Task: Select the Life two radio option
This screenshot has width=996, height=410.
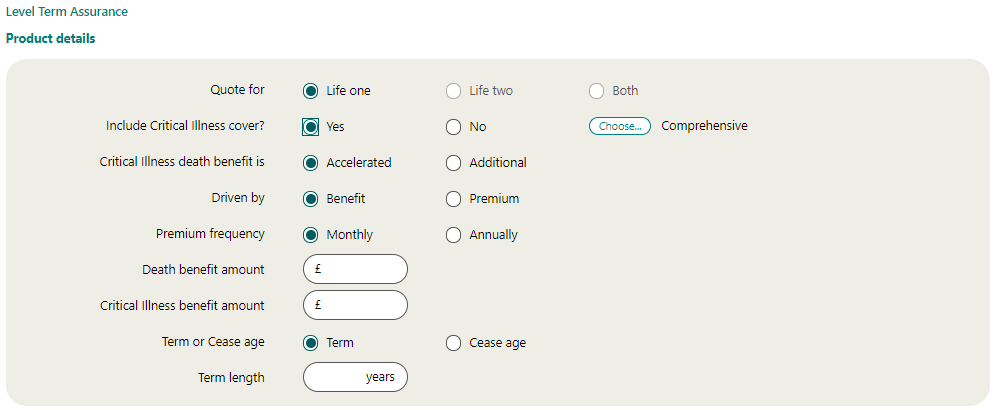Action: tap(454, 91)
